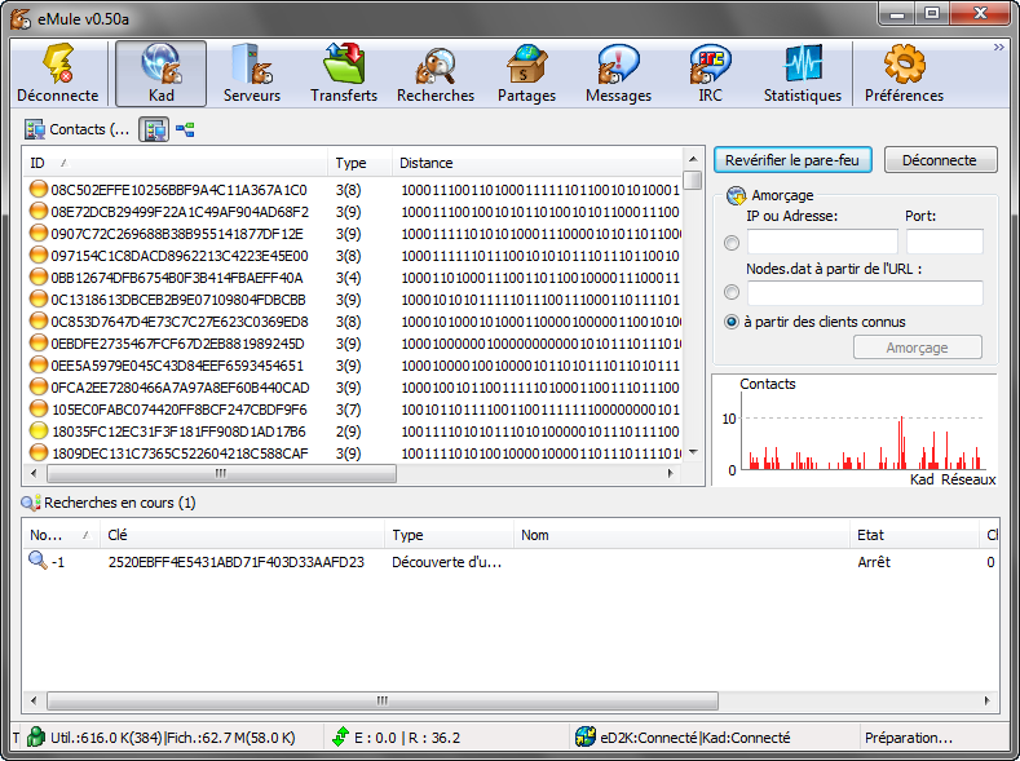Click the search icon of row -1

(38, 561)
